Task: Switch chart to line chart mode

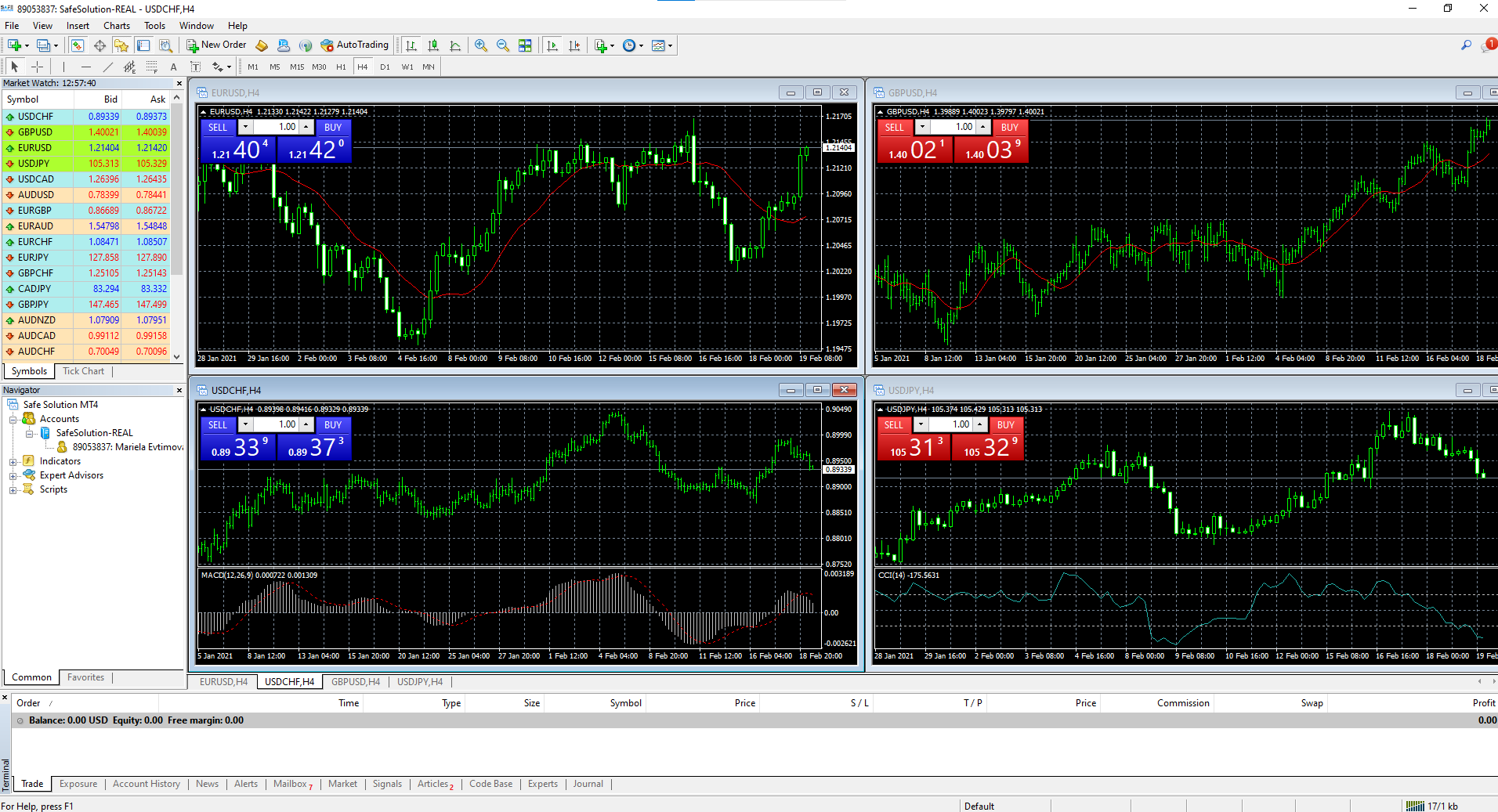Action: point(455,45)
